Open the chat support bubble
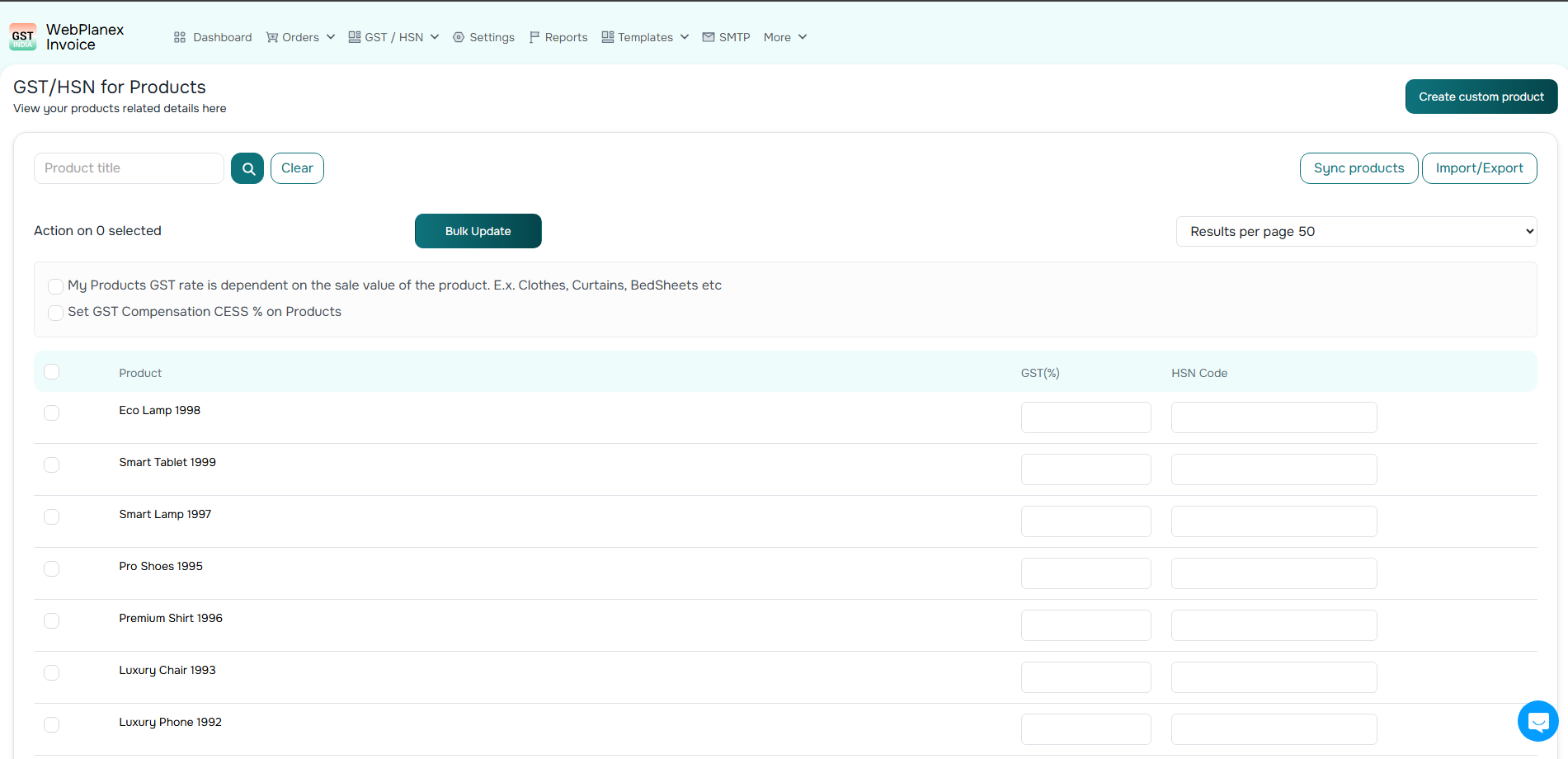This screenshot has height=759, width=1568. click(x=1537, y=721)
